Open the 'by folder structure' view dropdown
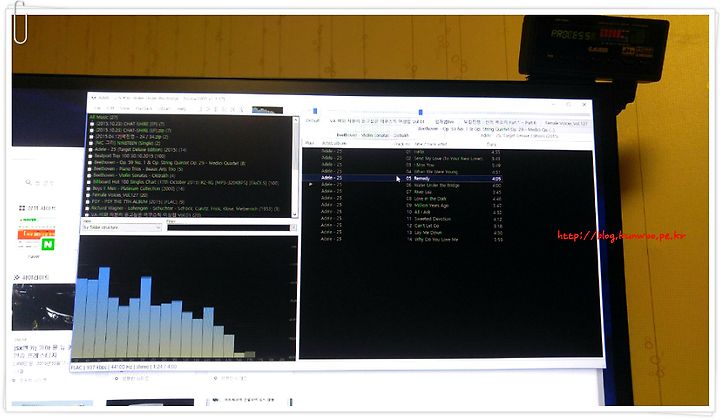Viewport: 720px width, 420px height. pos(122,228)
